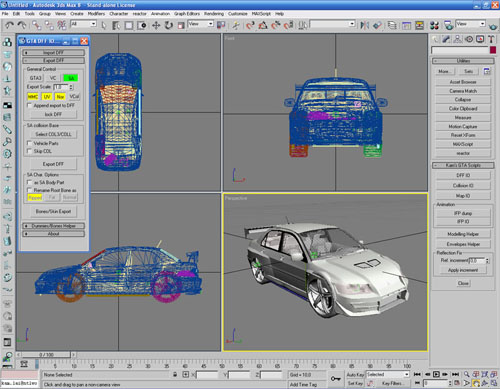Collapse the Utilities rollout header
The image size is (500, 389).
click(x=463, y=61)
